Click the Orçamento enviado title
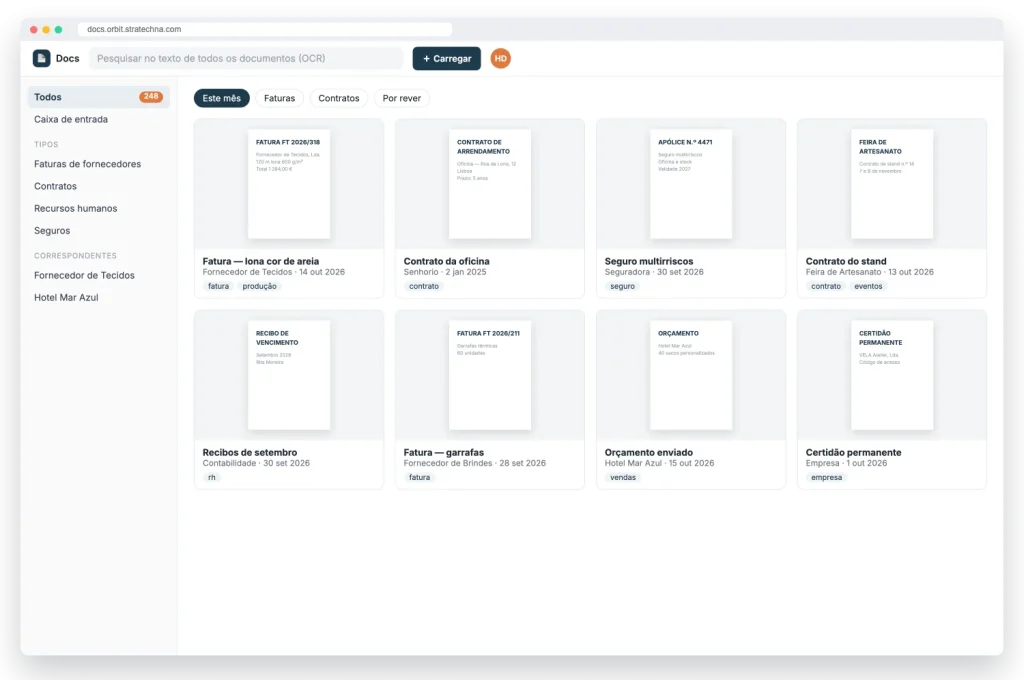 click(x=648, y=452)
